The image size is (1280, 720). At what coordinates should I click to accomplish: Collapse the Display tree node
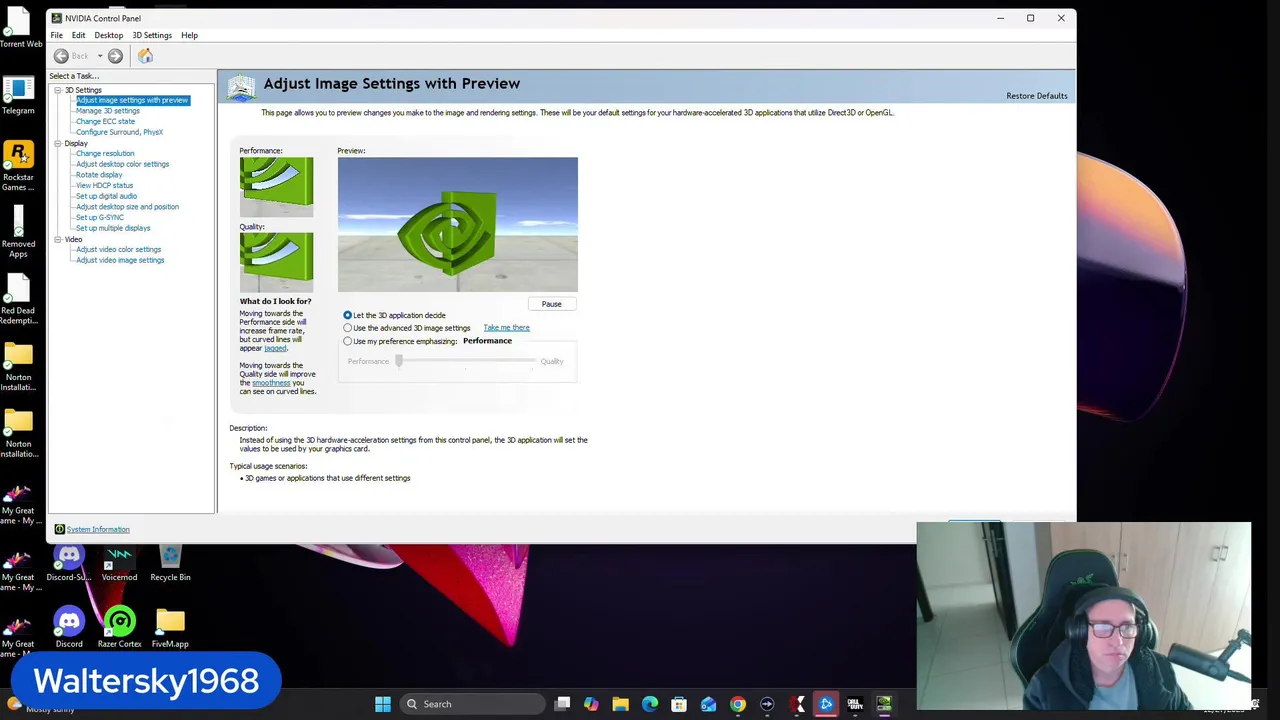(x=58, y=144)
